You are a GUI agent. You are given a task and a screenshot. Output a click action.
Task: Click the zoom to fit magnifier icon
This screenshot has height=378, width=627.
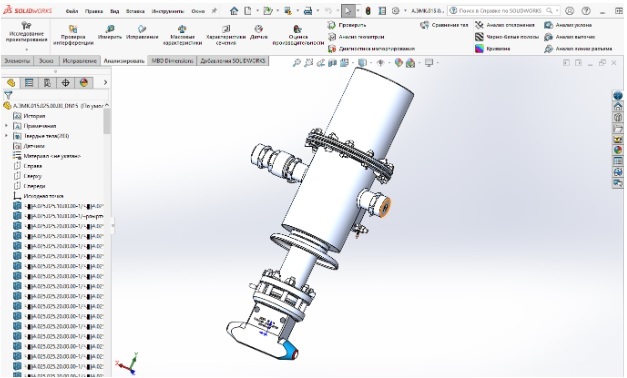(x=296, y=63)
